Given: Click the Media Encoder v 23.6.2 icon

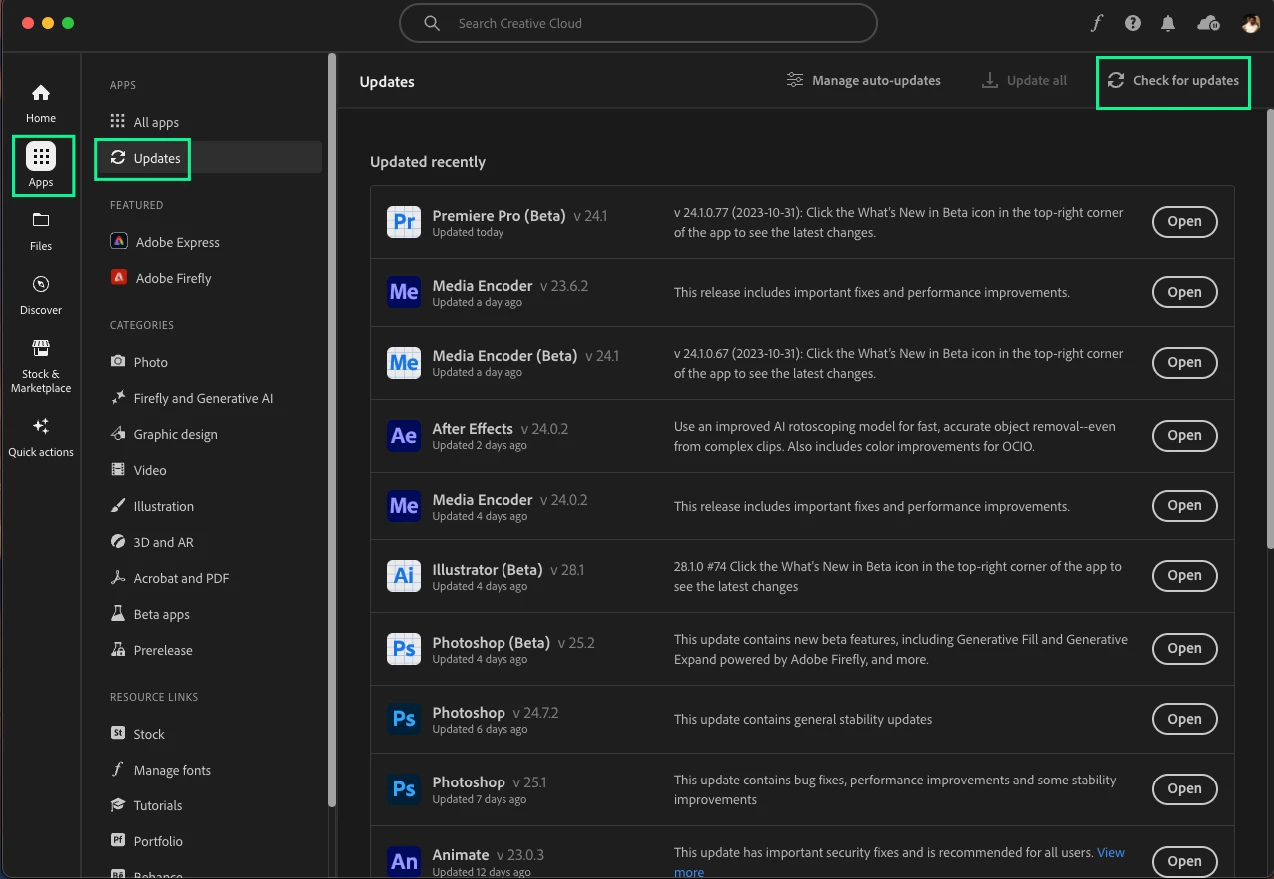Looking at the screenshot, I should (404, 292).
